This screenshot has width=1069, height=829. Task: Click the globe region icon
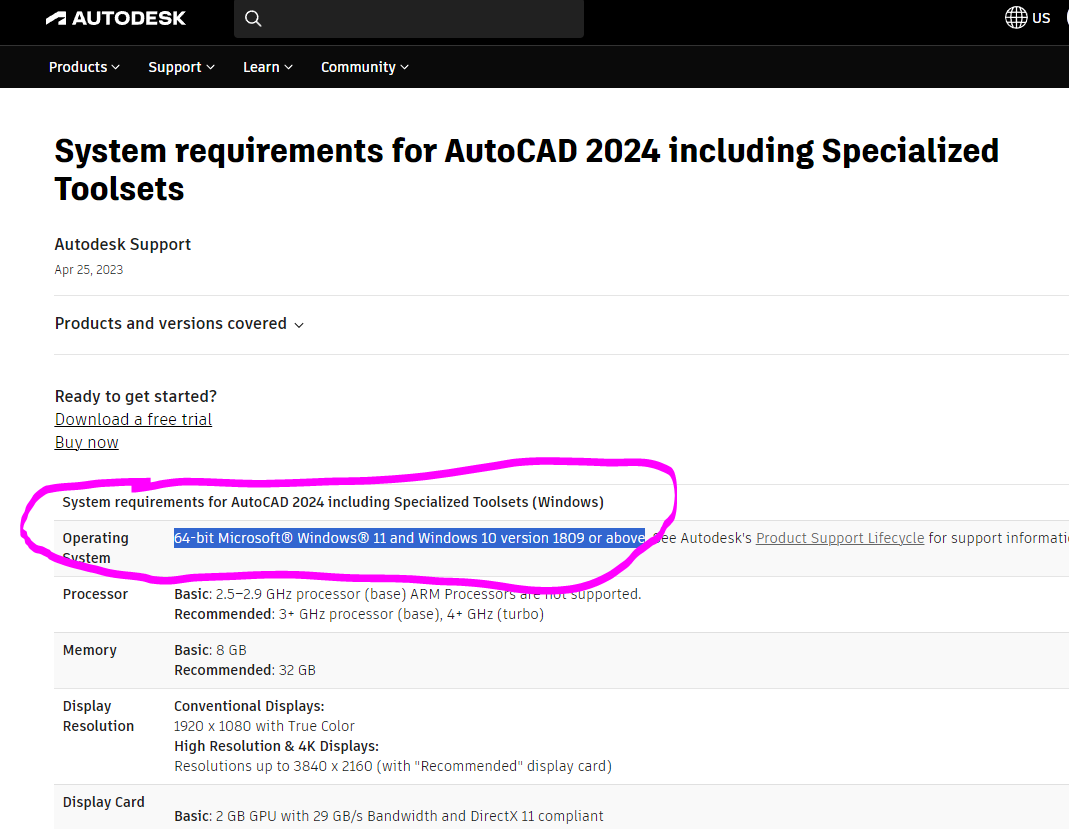coord(1015,17)
